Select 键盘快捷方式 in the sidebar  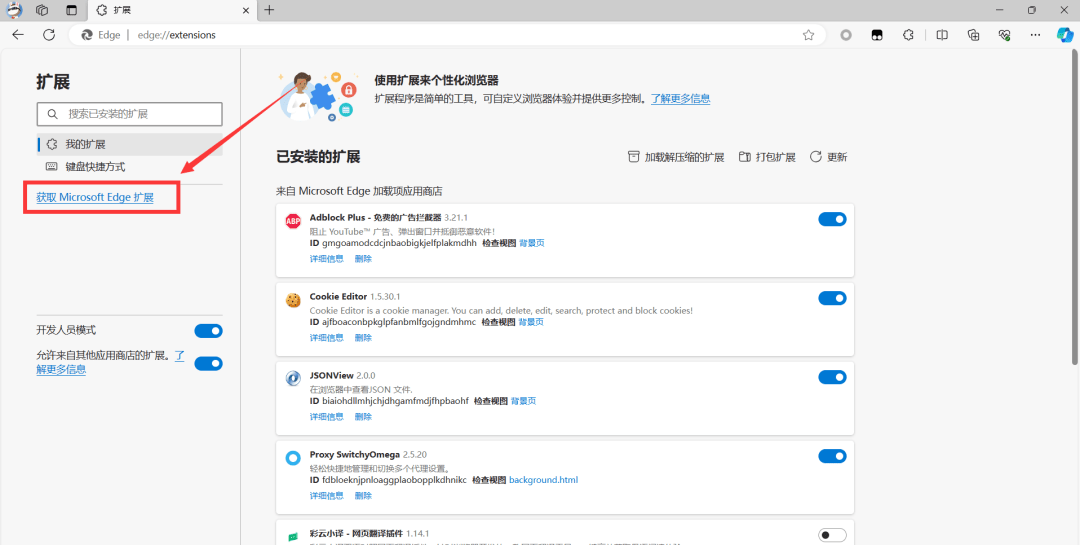[x=95, y=167]
